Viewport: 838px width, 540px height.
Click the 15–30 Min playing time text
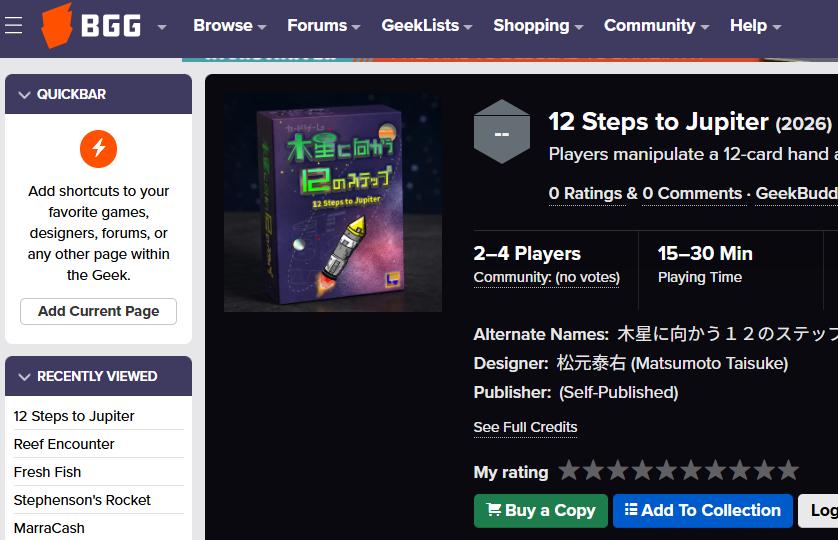click(705, 253)
